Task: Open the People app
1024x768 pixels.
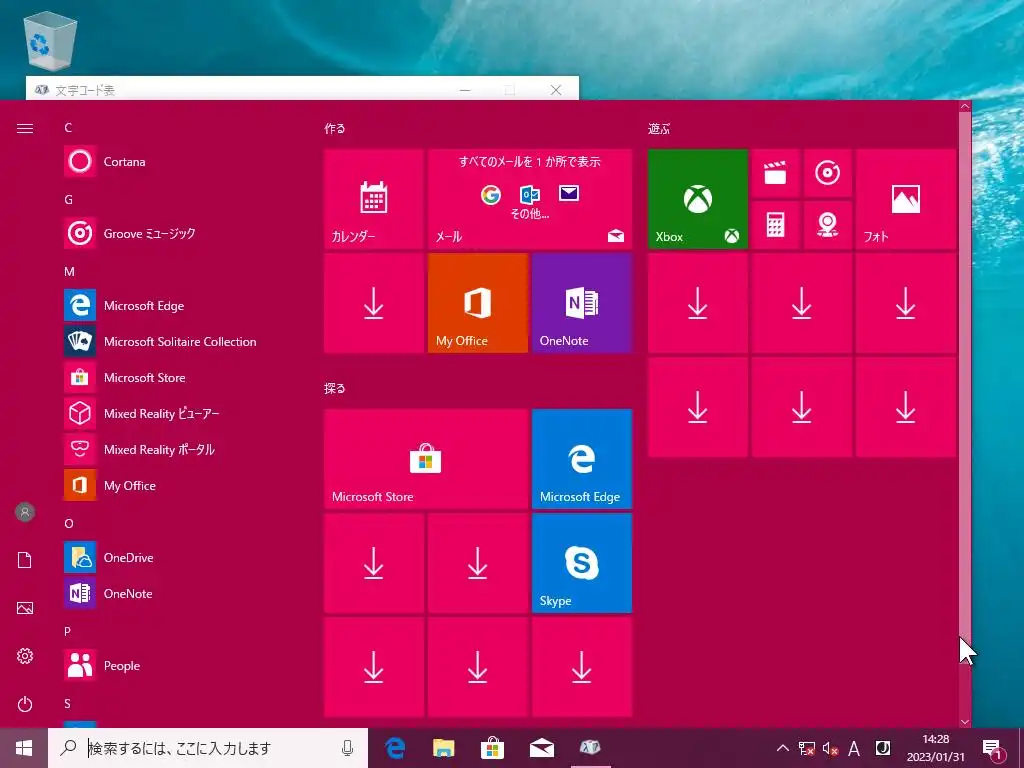Action: click(x=176, y=665)
